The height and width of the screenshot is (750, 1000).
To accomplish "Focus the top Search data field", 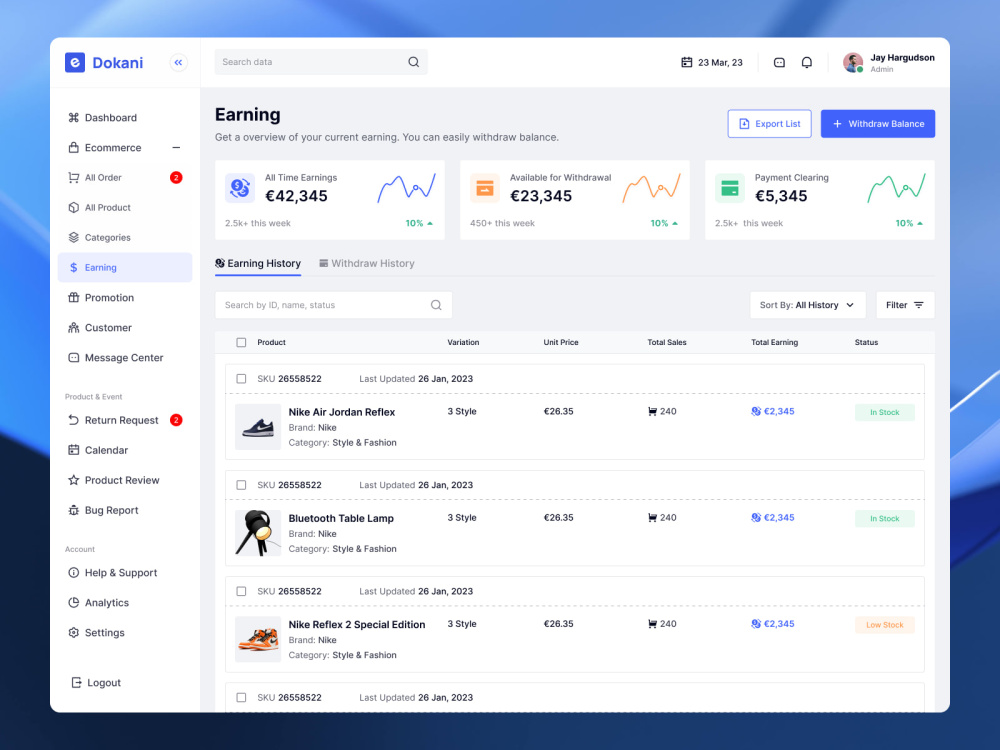I will coord(321,62).
